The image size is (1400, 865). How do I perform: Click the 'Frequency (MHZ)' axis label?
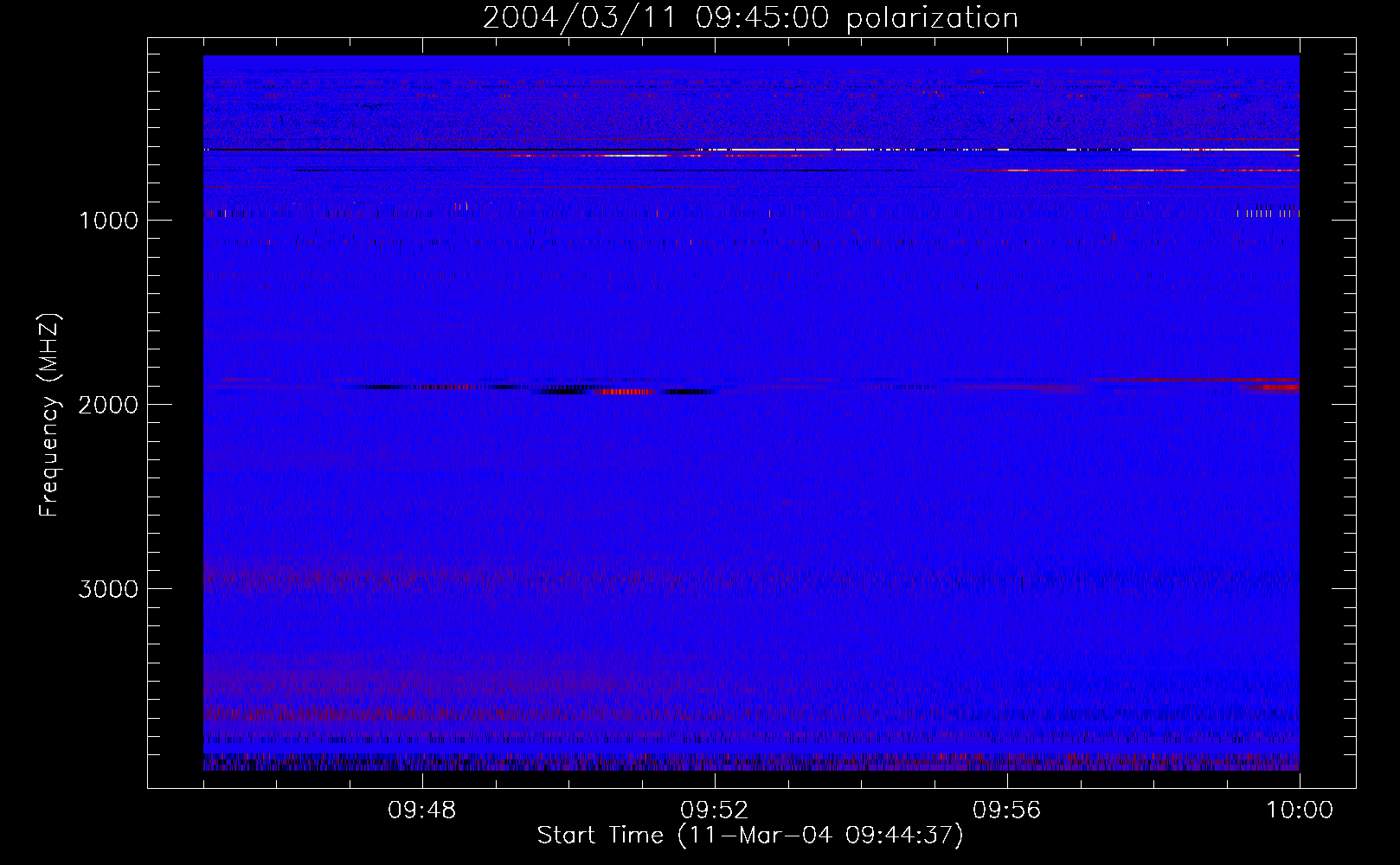[x=49, y=415]
